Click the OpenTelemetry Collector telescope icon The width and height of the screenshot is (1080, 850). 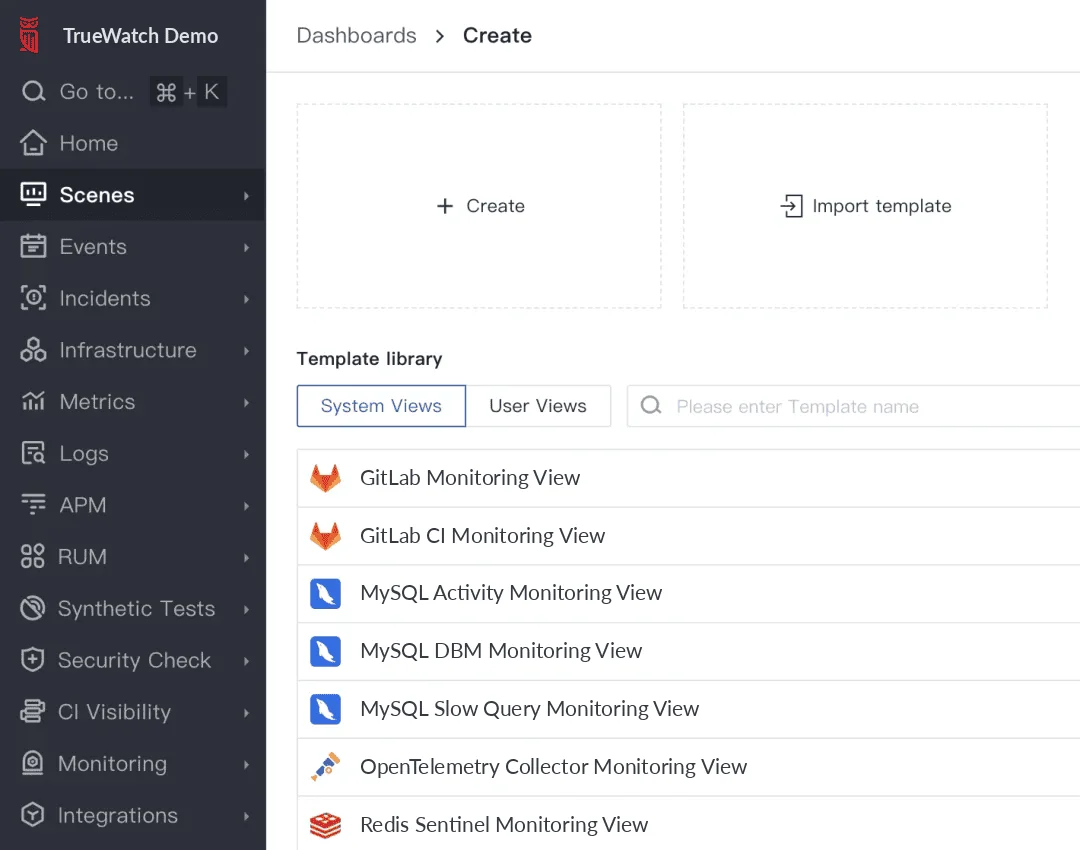(x=325, y=767)
